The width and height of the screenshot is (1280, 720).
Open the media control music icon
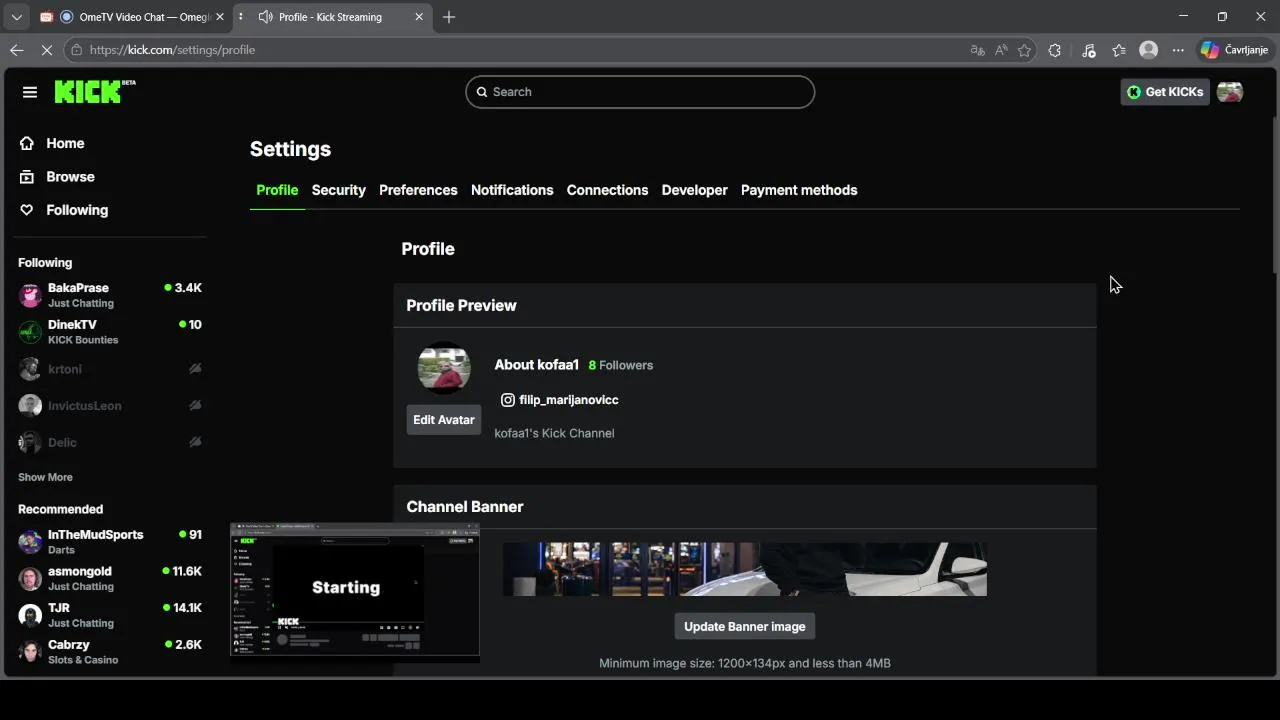[1089, 50]
